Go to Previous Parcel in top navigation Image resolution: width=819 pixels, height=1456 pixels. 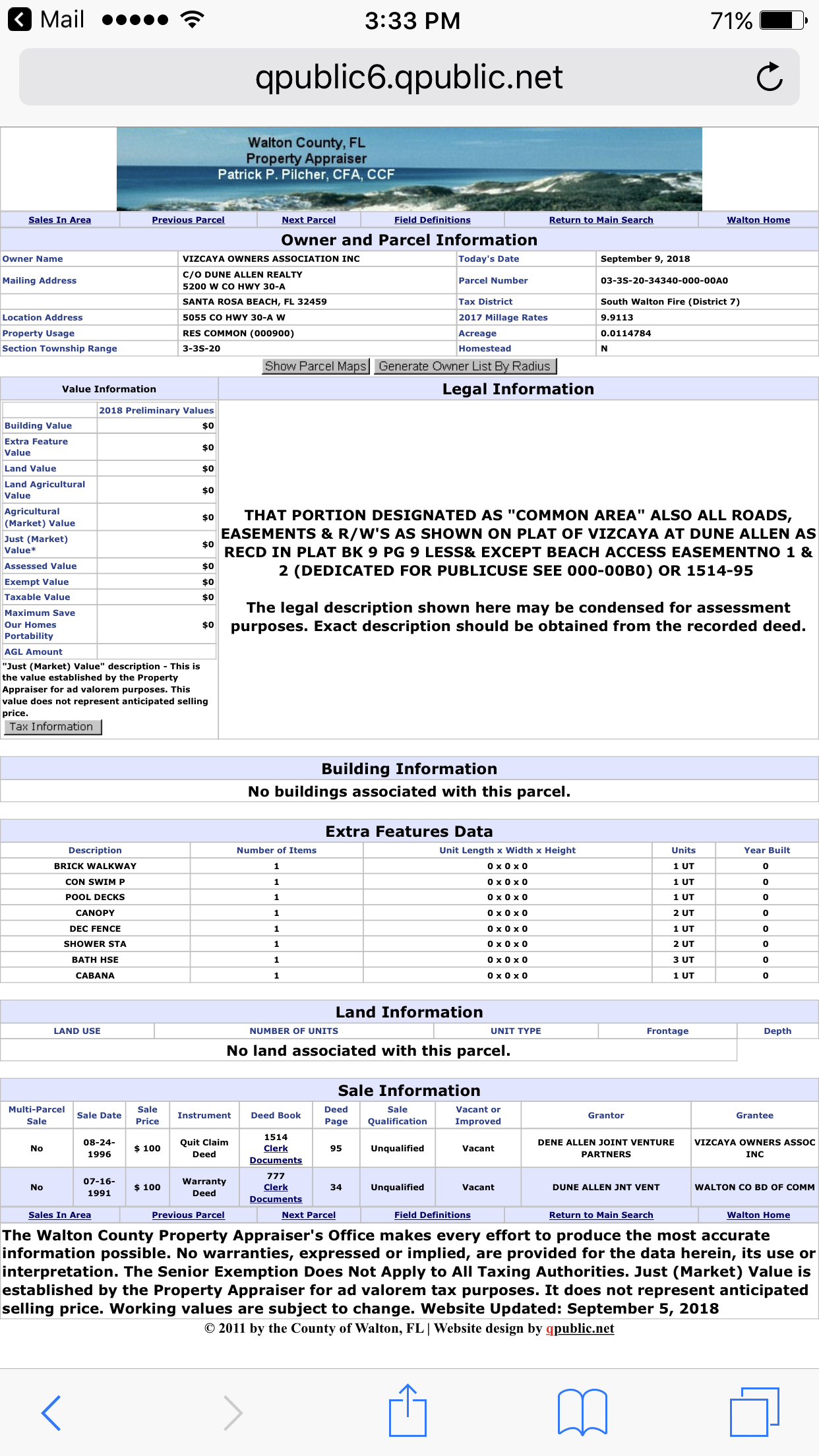[x=188, y=220]
